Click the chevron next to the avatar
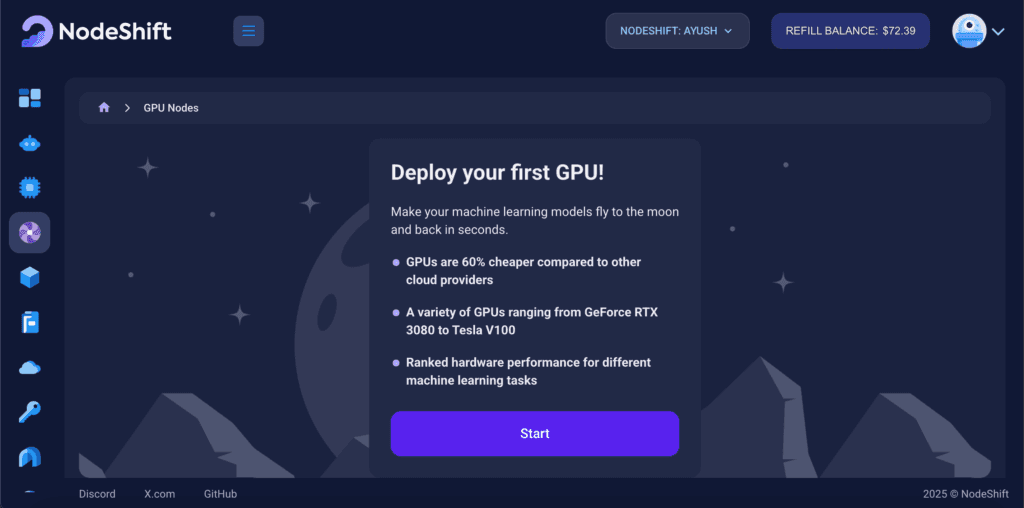 tap(998, 32)
